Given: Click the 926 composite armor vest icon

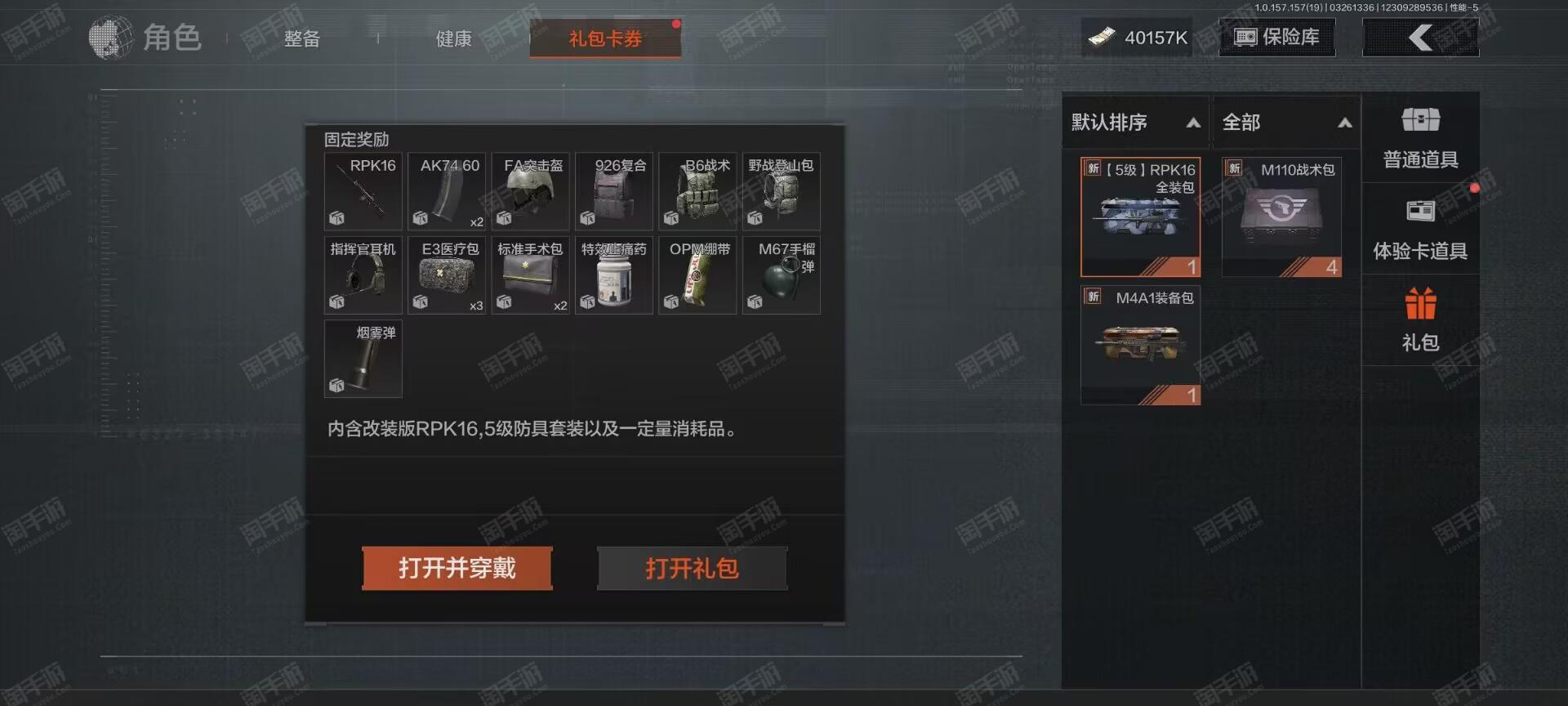Looking at the screenshot, I should click(614, 191).
